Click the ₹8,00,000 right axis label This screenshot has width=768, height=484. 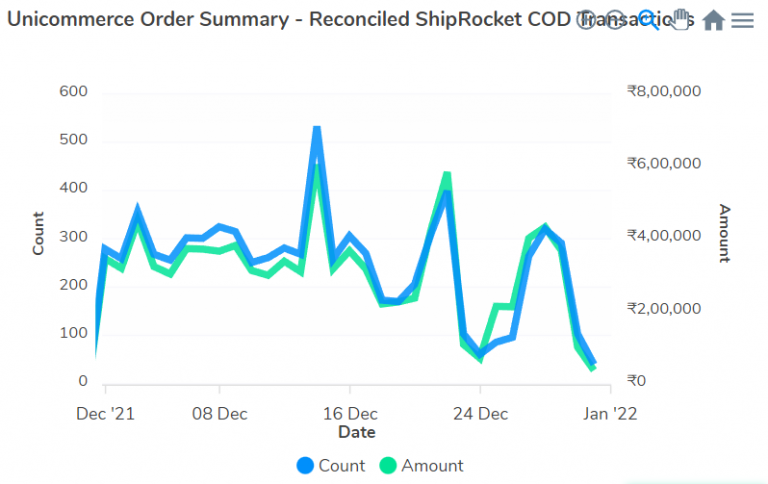tap(664, 92)
